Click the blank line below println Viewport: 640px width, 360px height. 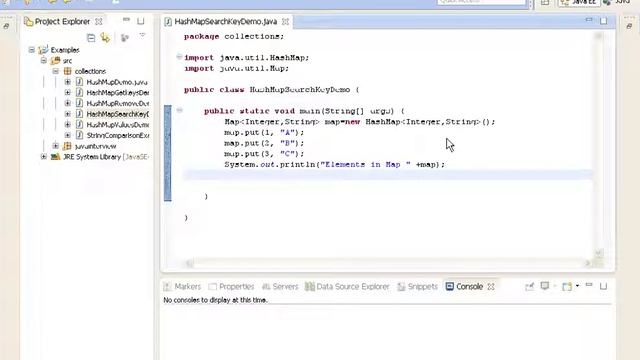[x=388, y=175]
